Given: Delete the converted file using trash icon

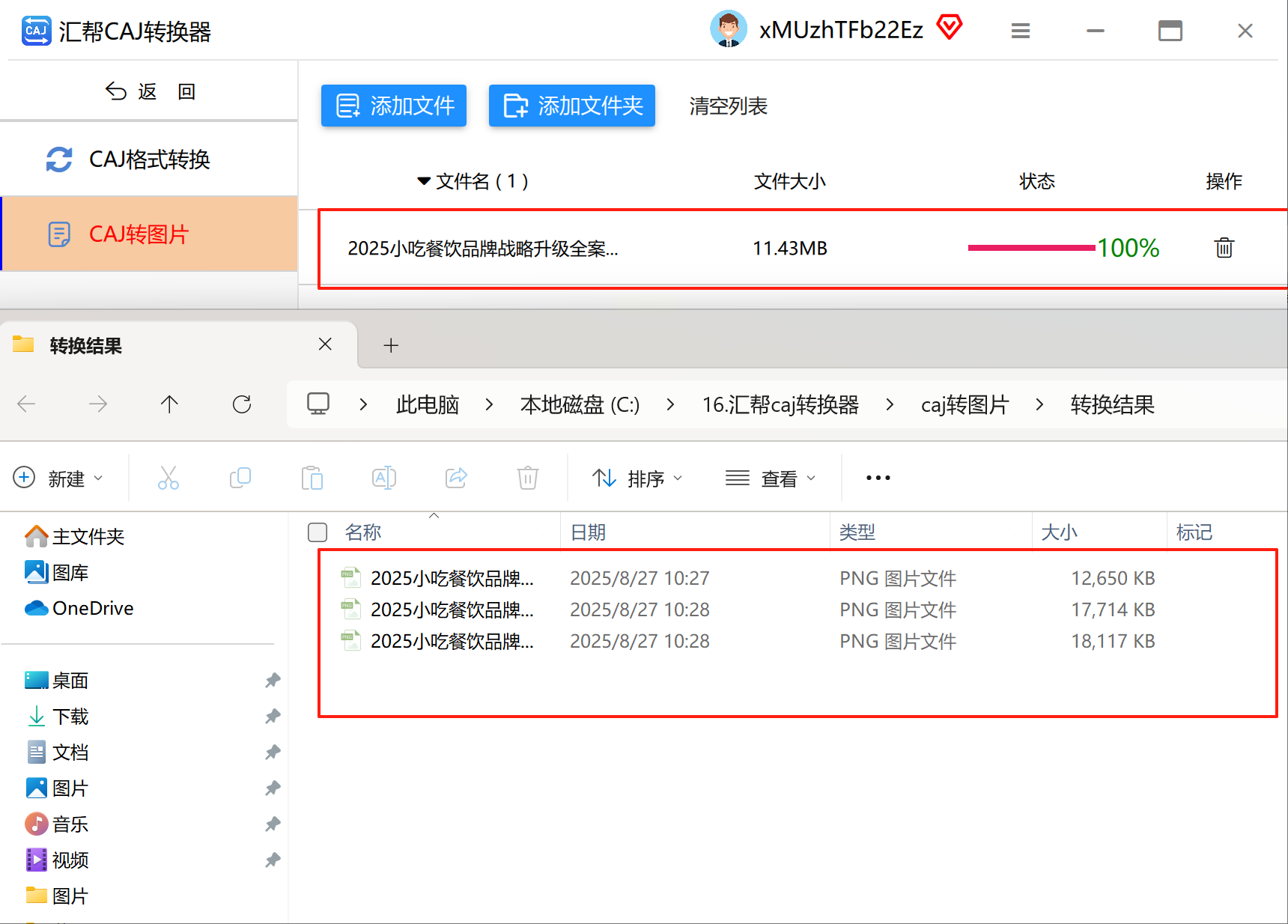Looking at the screenshot, I should click(x=1224, y=248).
